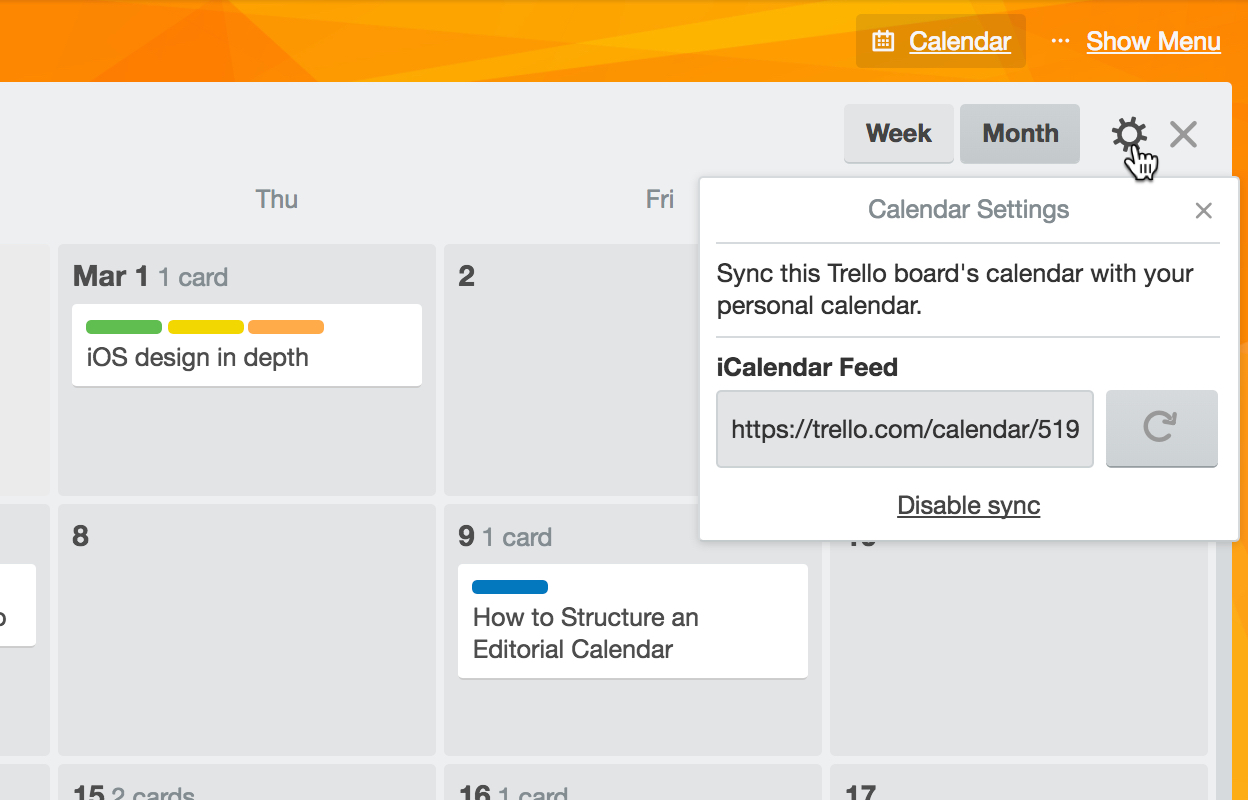1248x800 pixels.
Task: Regenerate the iCalendar feed URL
Action: [x=1161, y=429]
